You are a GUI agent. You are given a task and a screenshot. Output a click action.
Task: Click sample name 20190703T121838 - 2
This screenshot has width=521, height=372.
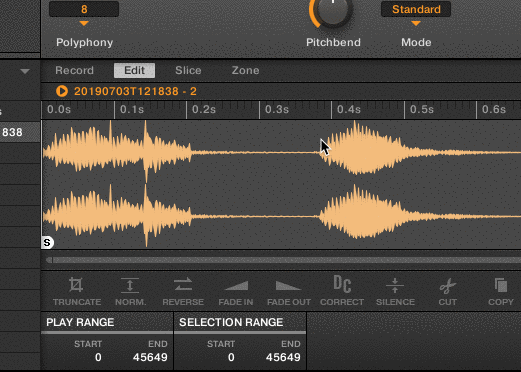click(x=135, y=91)
